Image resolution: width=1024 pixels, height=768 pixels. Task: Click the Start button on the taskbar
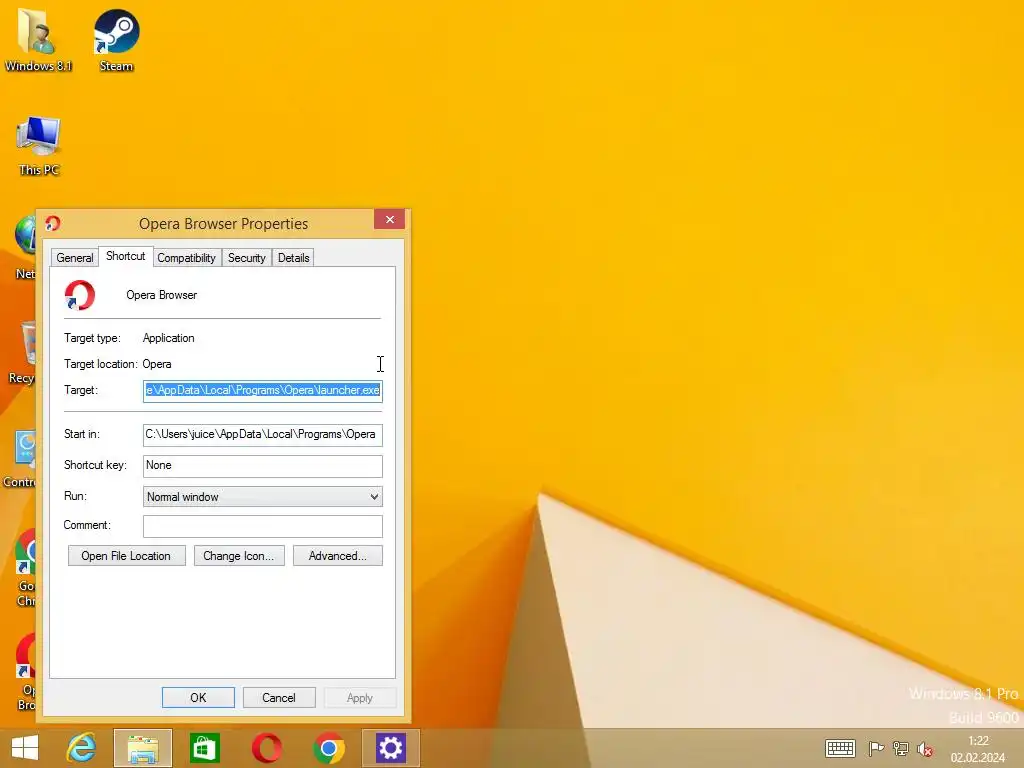(x=25, y=748)
